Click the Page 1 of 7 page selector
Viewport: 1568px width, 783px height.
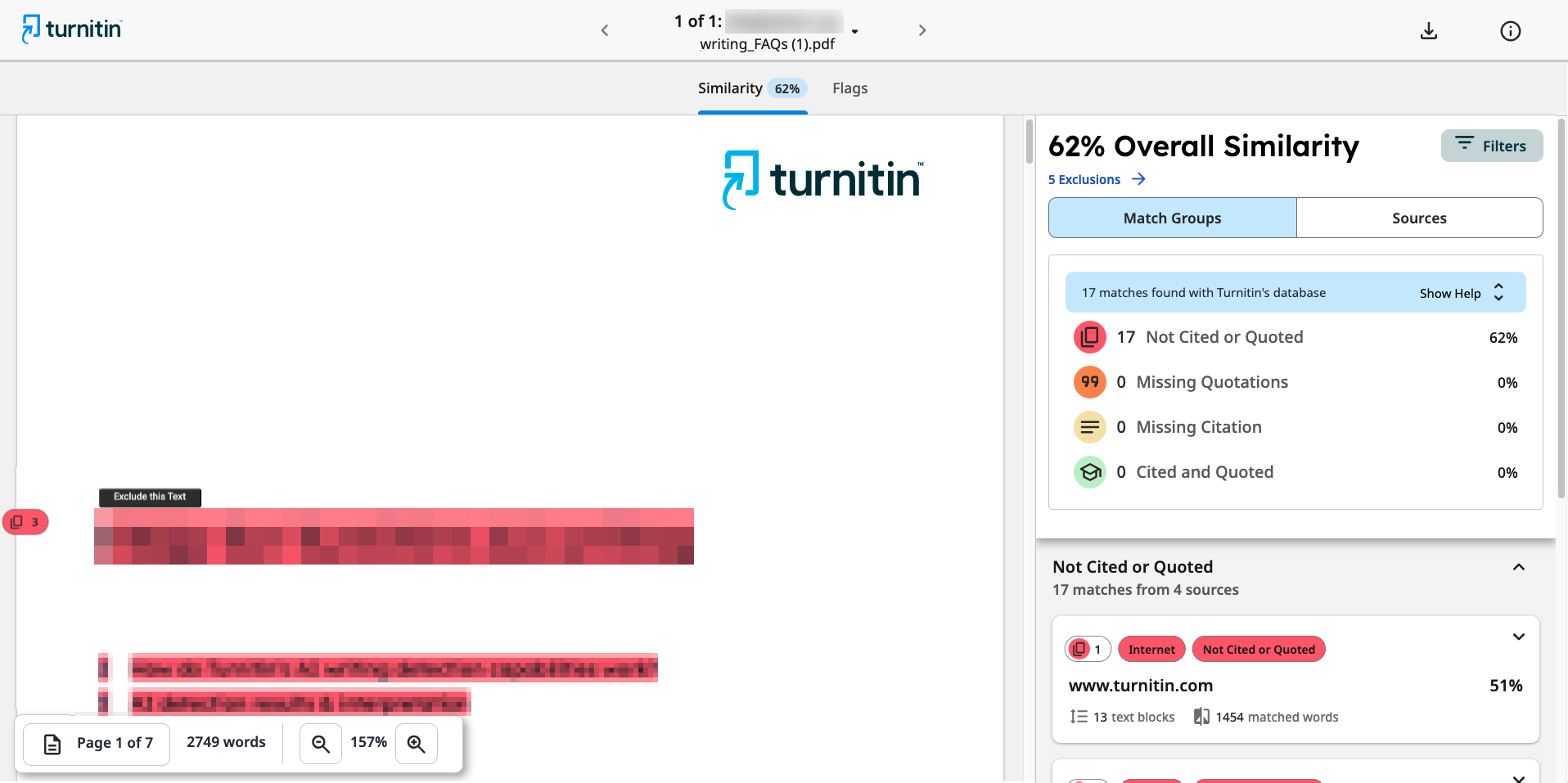point(97,743)
